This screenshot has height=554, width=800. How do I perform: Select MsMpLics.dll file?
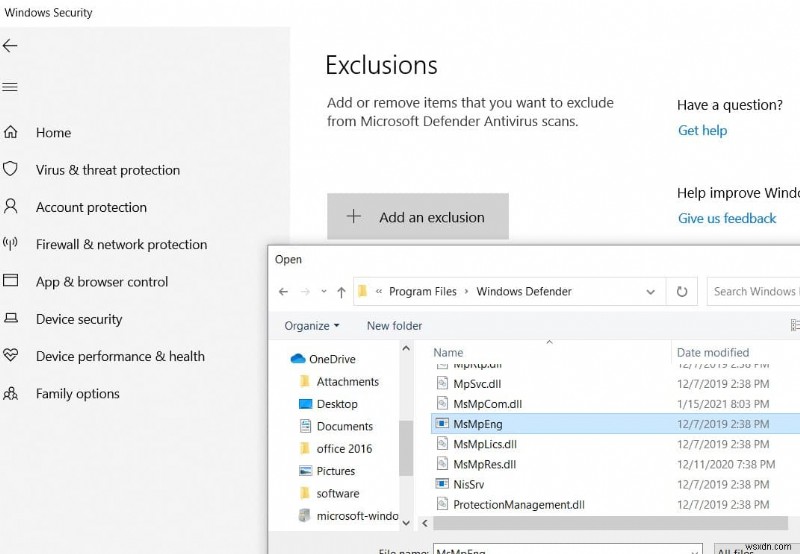485,444
